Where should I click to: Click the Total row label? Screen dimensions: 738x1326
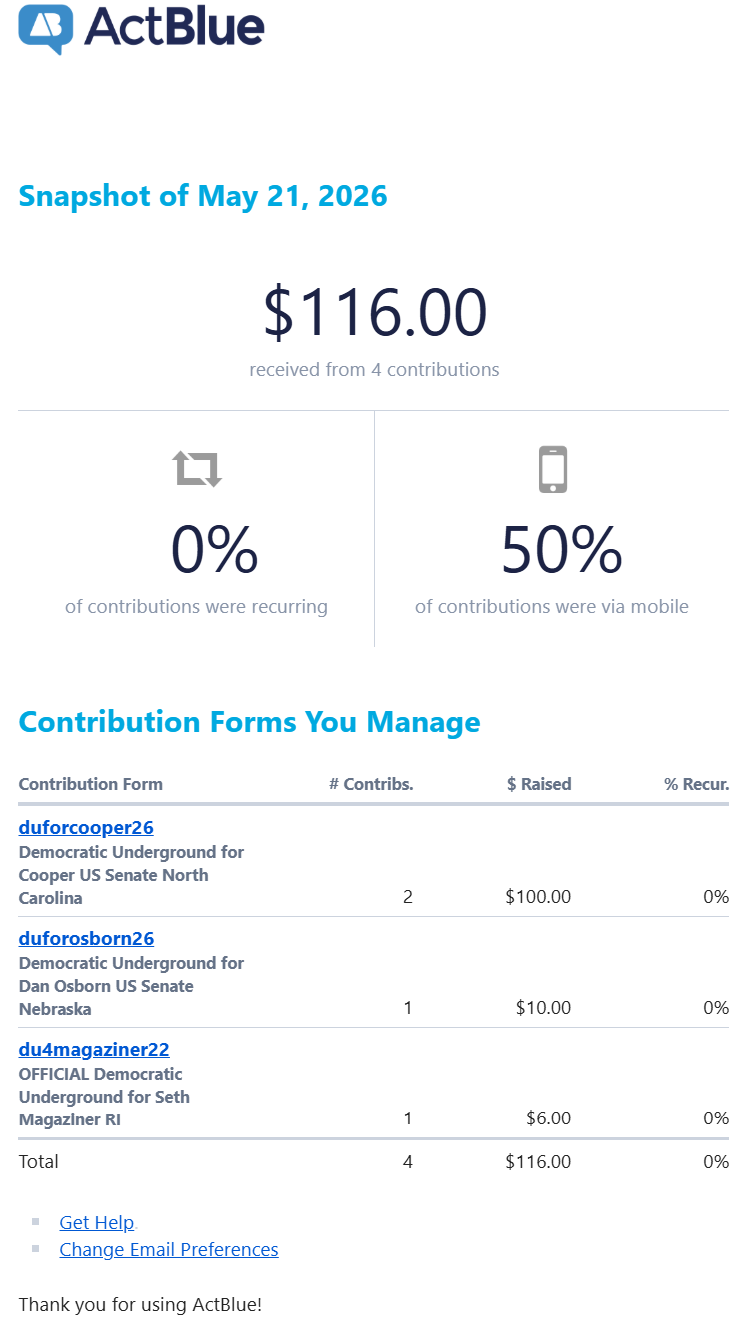point(39,1162)
